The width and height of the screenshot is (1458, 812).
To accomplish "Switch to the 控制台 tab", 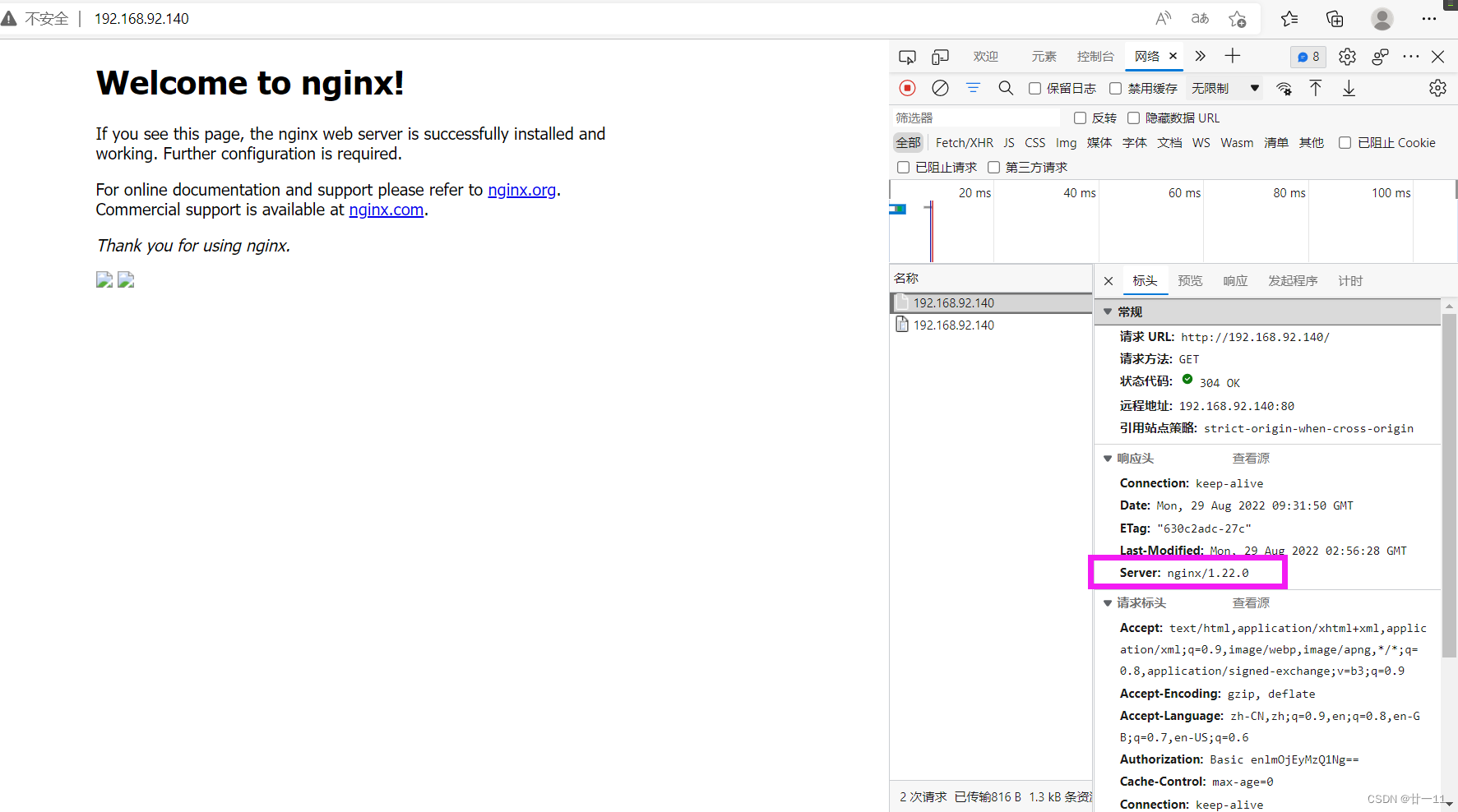I will tap(1095, 56).
